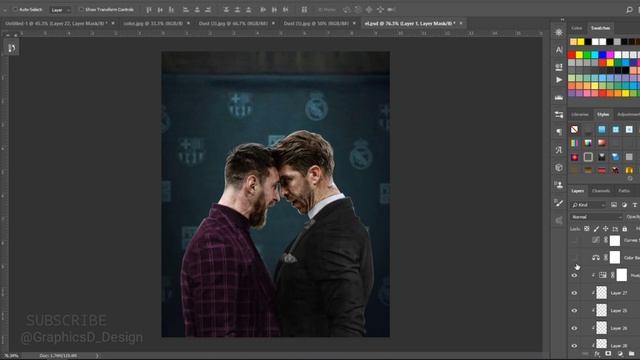This screenshot has height=360, width=640.
Task: Filter layers by adjustment layer icon
Action: point(624,205)
